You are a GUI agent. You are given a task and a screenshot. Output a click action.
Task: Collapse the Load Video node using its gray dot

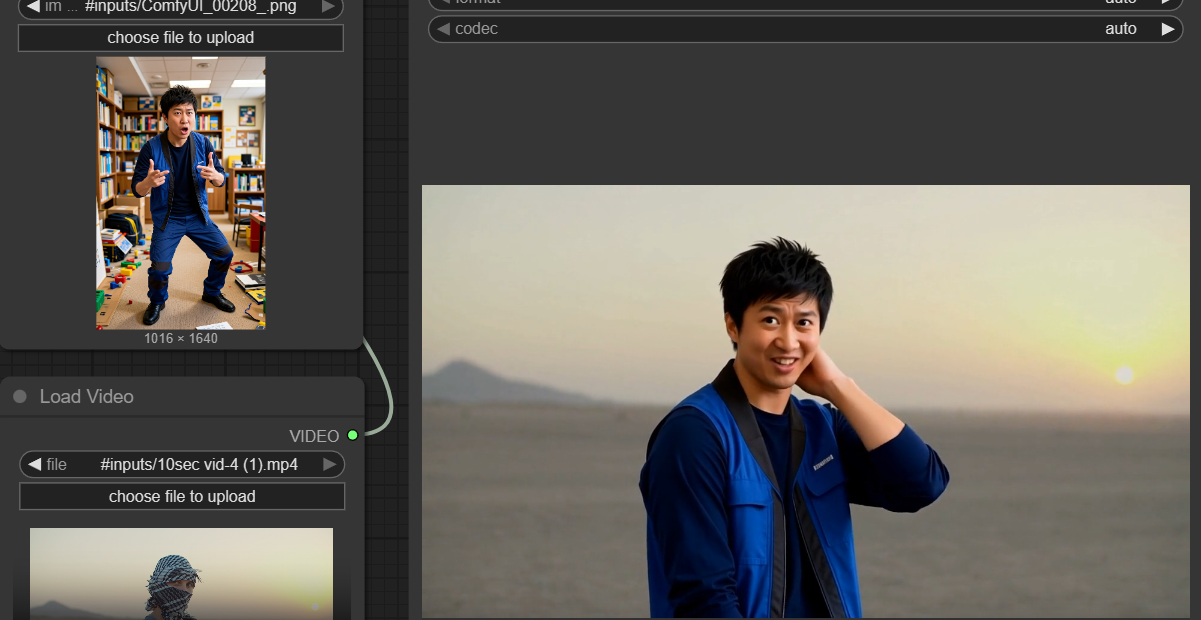click(20, 397)
